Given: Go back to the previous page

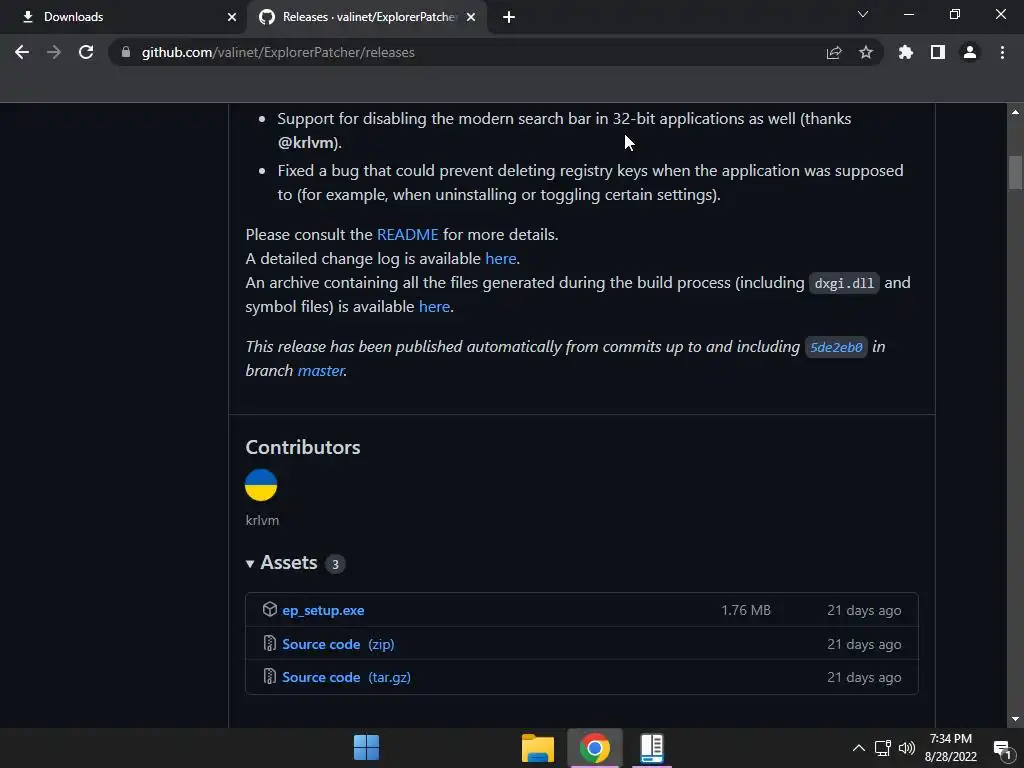Looking at the screenshot, I should pyautogui.click(x=22, y=52).
